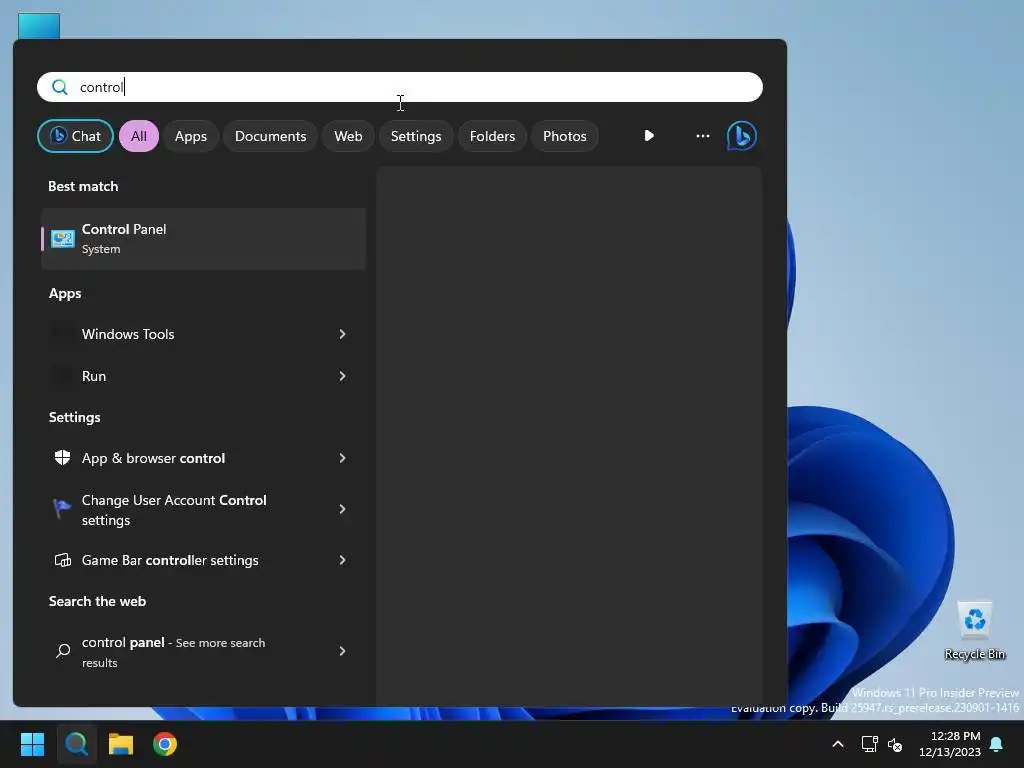Expand the Run result chevron
1024x768 pixels.
pyautogui.click(x=342, y=376)
